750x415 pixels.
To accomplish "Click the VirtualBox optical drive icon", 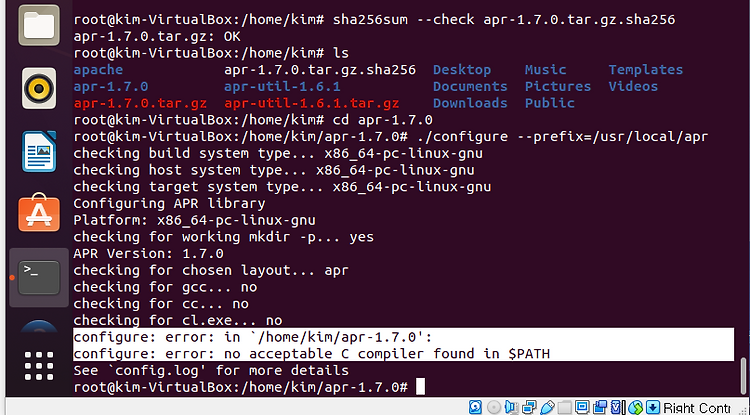I will 494,407.
